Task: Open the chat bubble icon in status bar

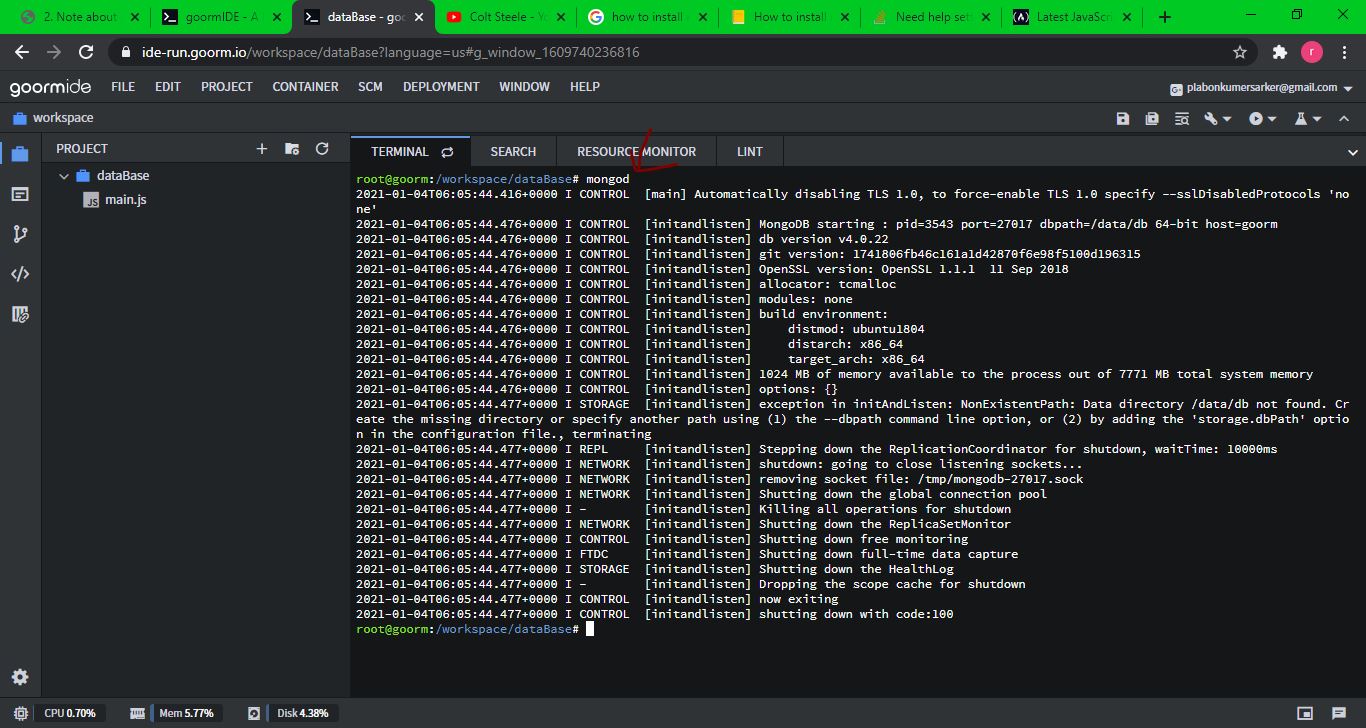Action: pos(1339,713)
